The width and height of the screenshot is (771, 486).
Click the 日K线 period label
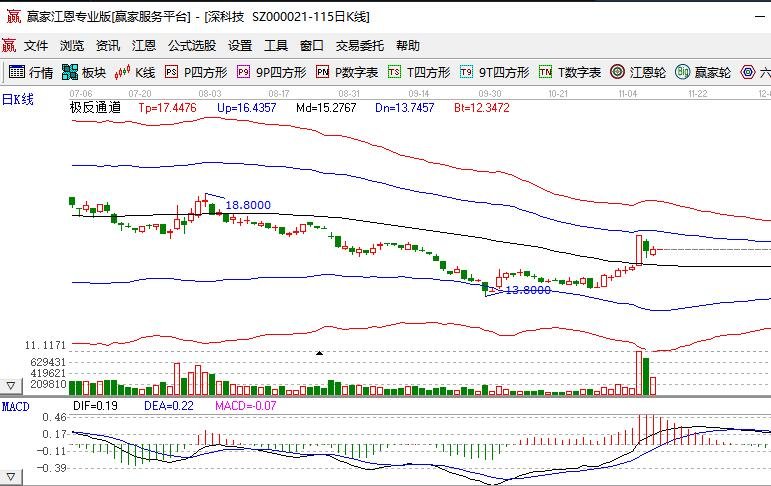(x=18, y=99)
